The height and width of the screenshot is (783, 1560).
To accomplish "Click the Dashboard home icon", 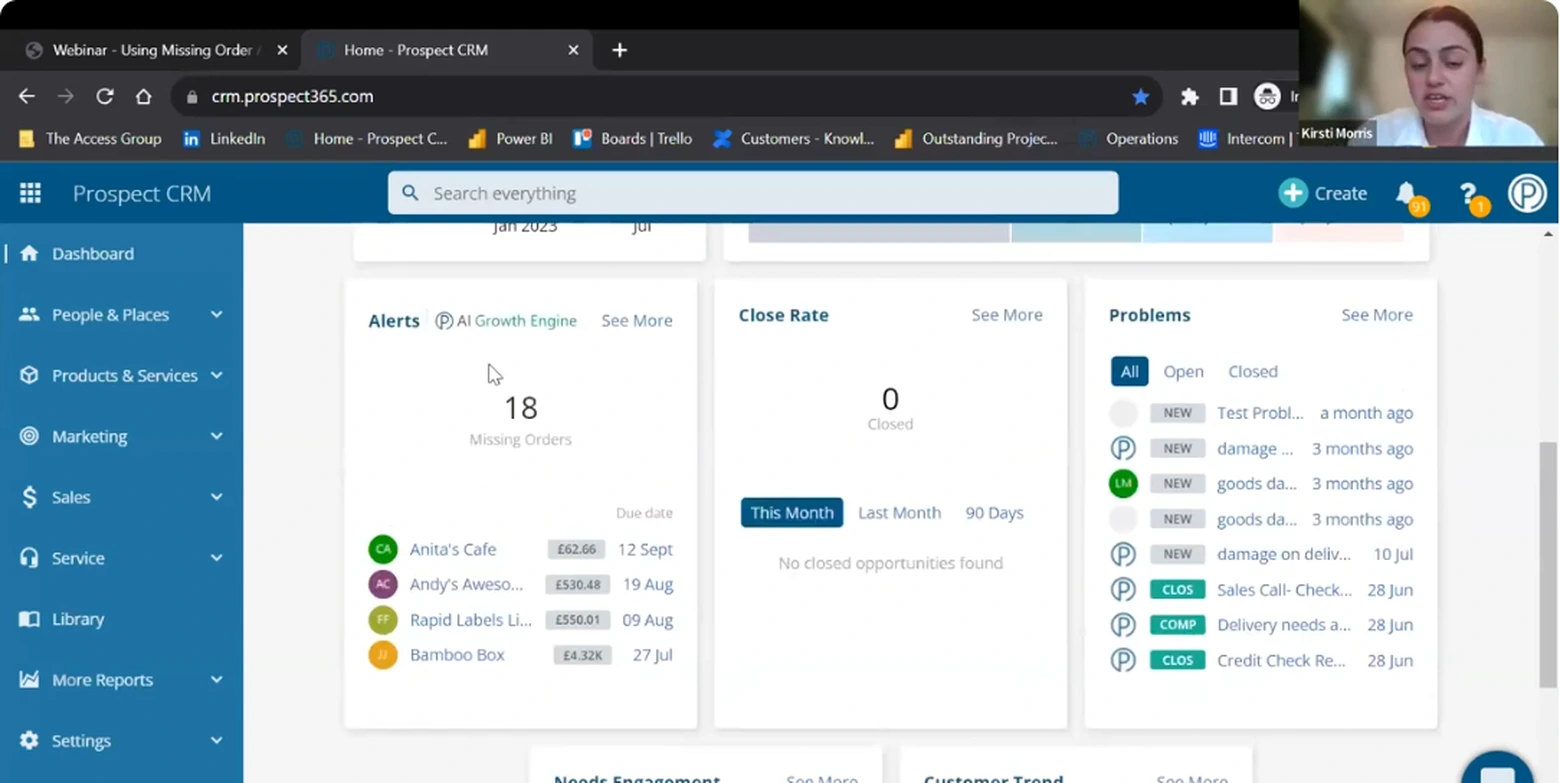I will tap(29, 253).
